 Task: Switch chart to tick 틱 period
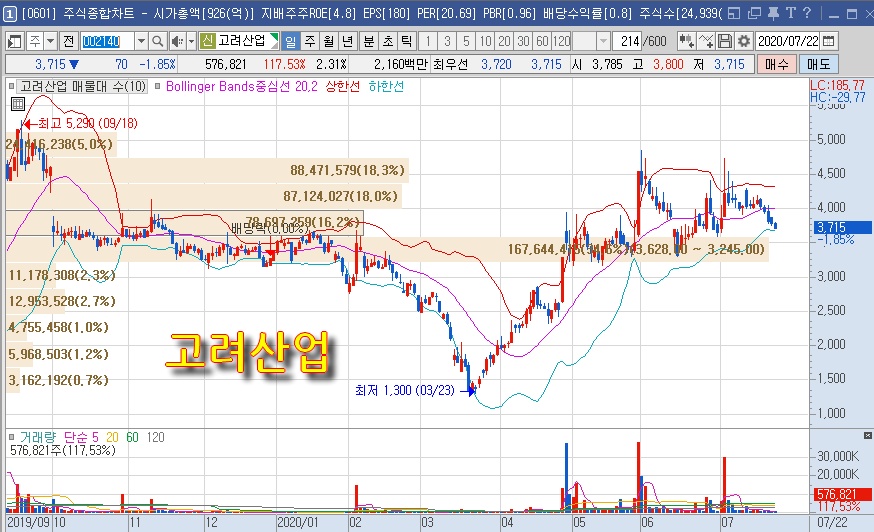pyautogui.click(x=407, y=41)
